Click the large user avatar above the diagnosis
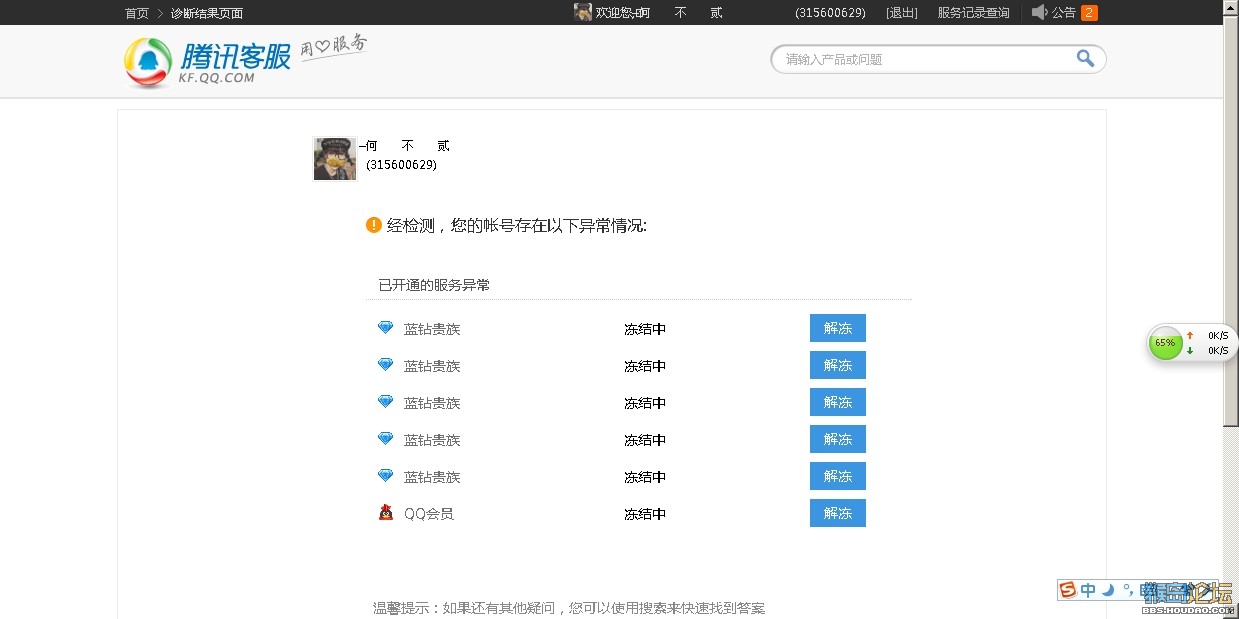This screenshot has height=619, width=1239. tap(335, 159)
